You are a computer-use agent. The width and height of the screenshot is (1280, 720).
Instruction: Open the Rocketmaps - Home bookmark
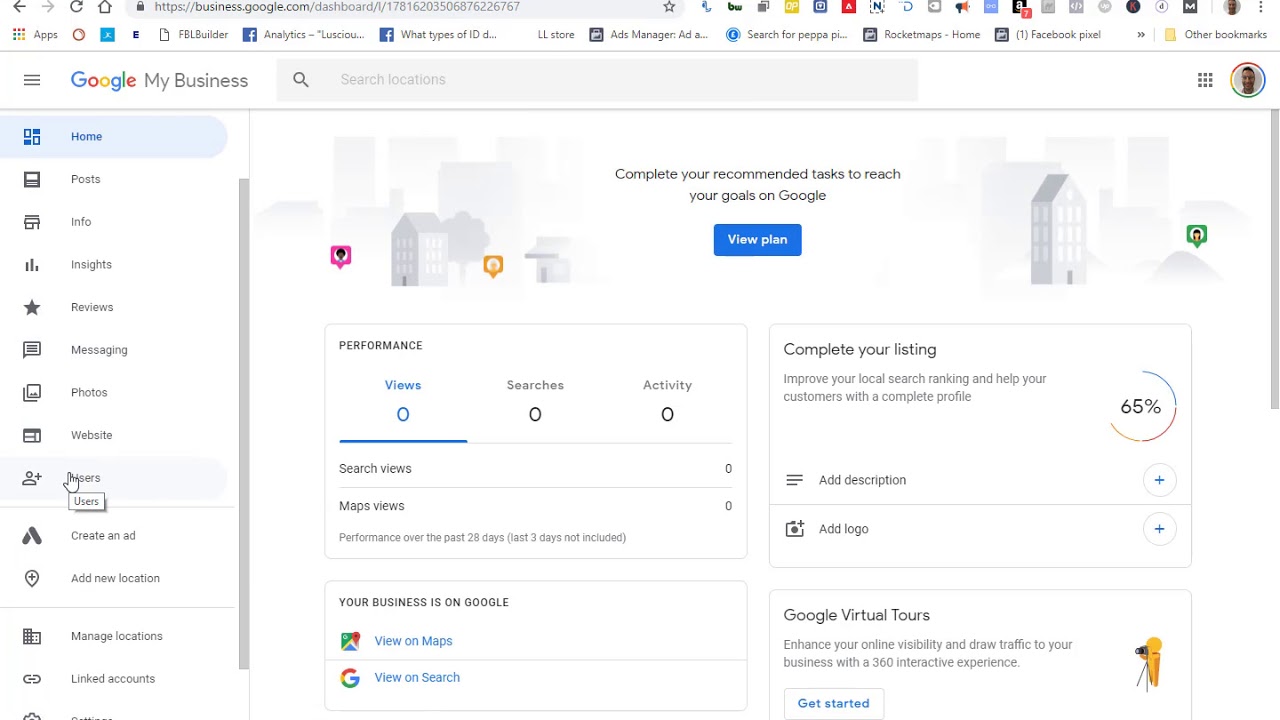921,35
